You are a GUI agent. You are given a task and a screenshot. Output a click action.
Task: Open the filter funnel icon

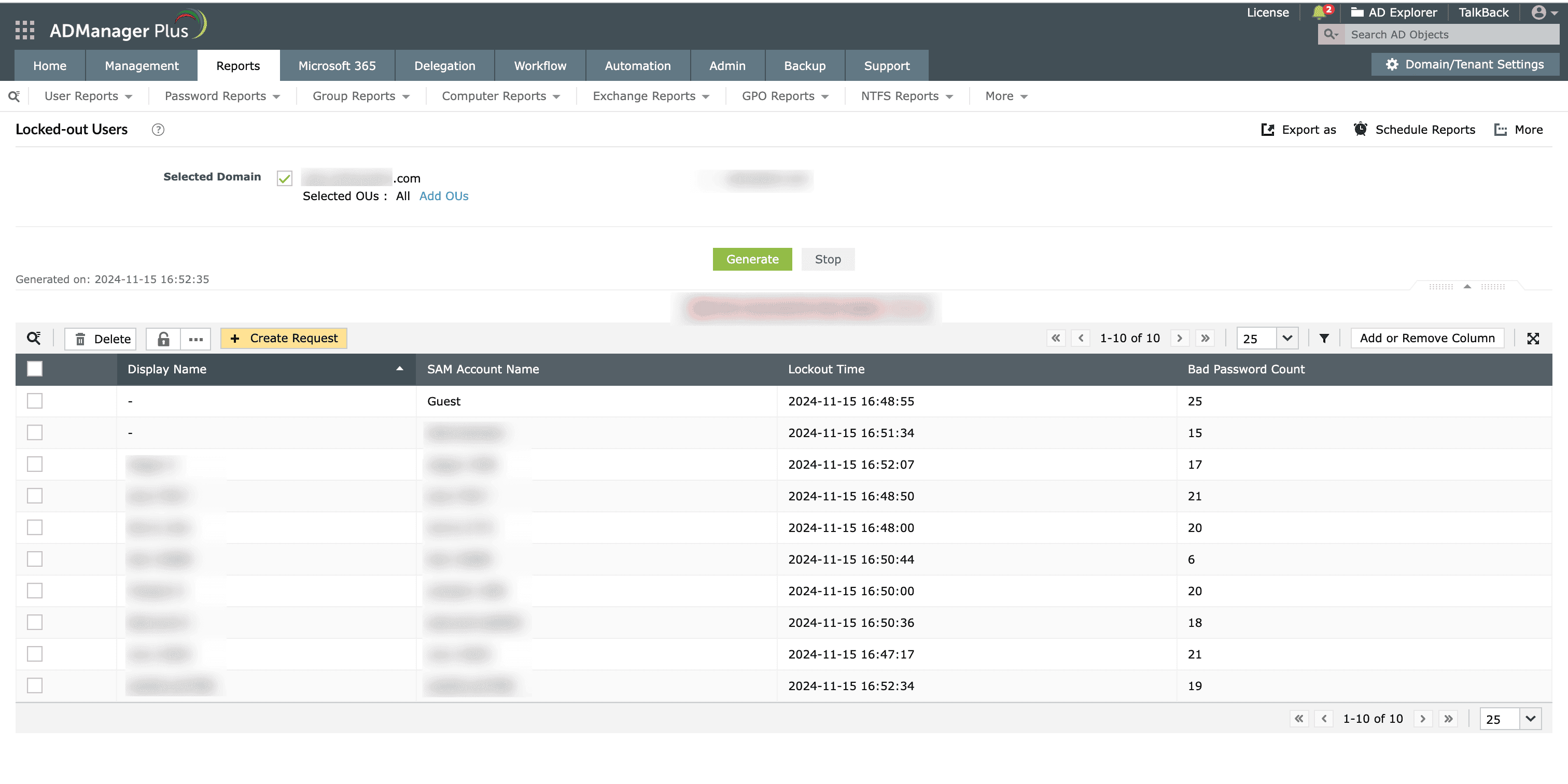[1324, 339]
